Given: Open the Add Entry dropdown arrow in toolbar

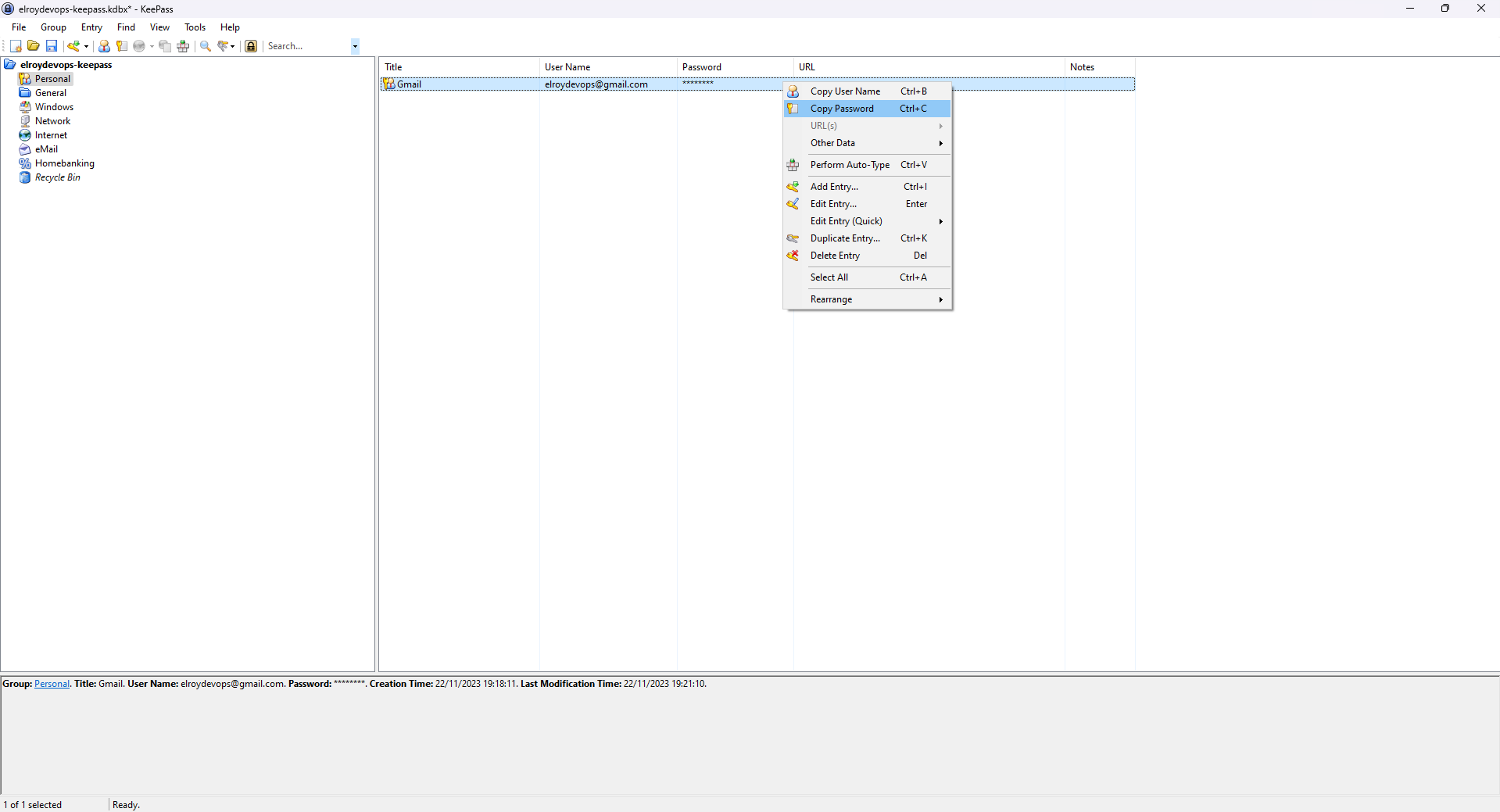Looking at the screenshot, I should tap(86, 46).
